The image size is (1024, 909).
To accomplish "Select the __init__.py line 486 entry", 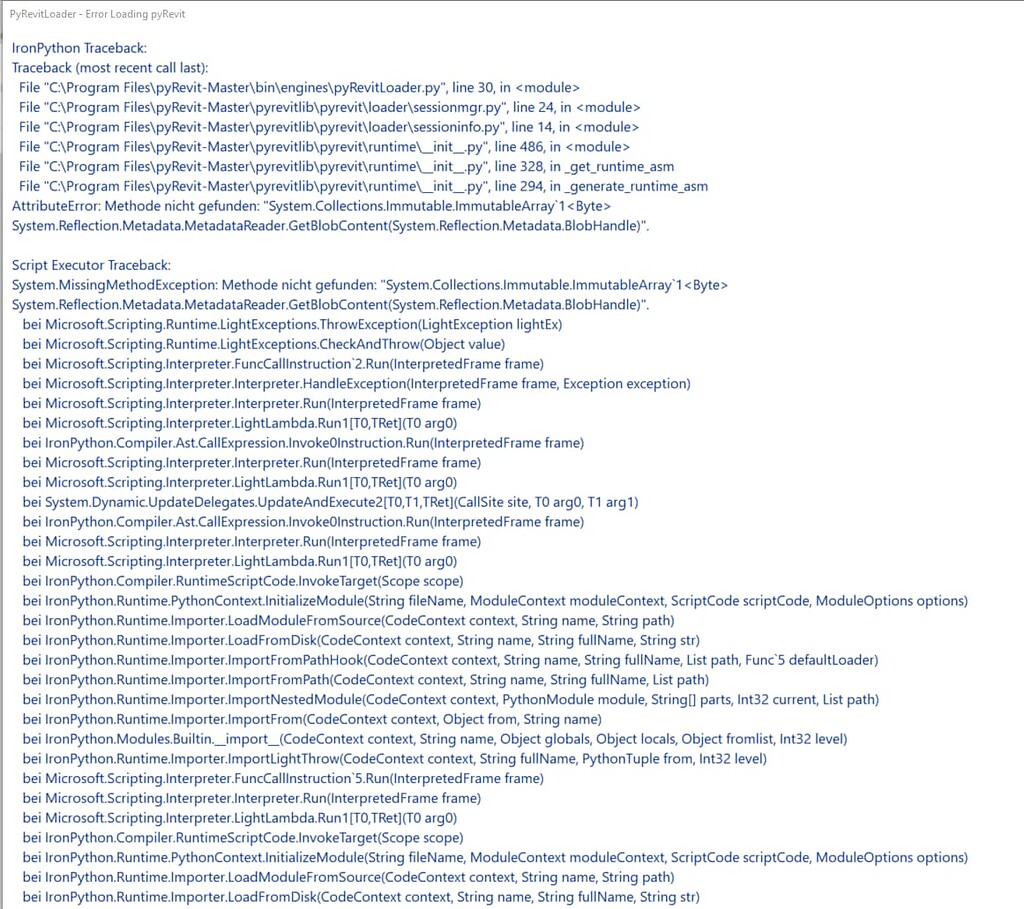I will tap(325, 146).
